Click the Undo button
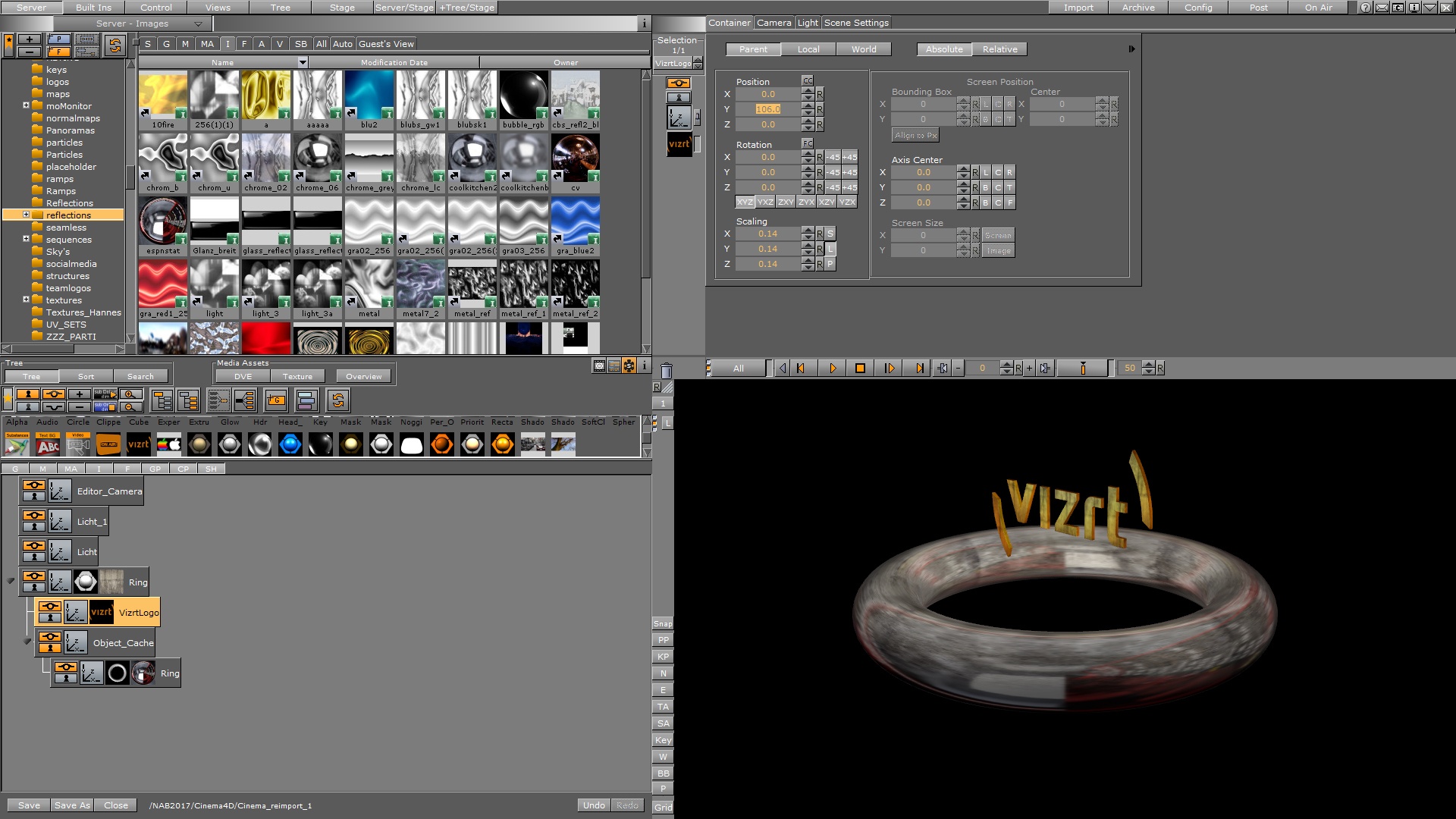The image size is (1456, 819). coord(594,805)
